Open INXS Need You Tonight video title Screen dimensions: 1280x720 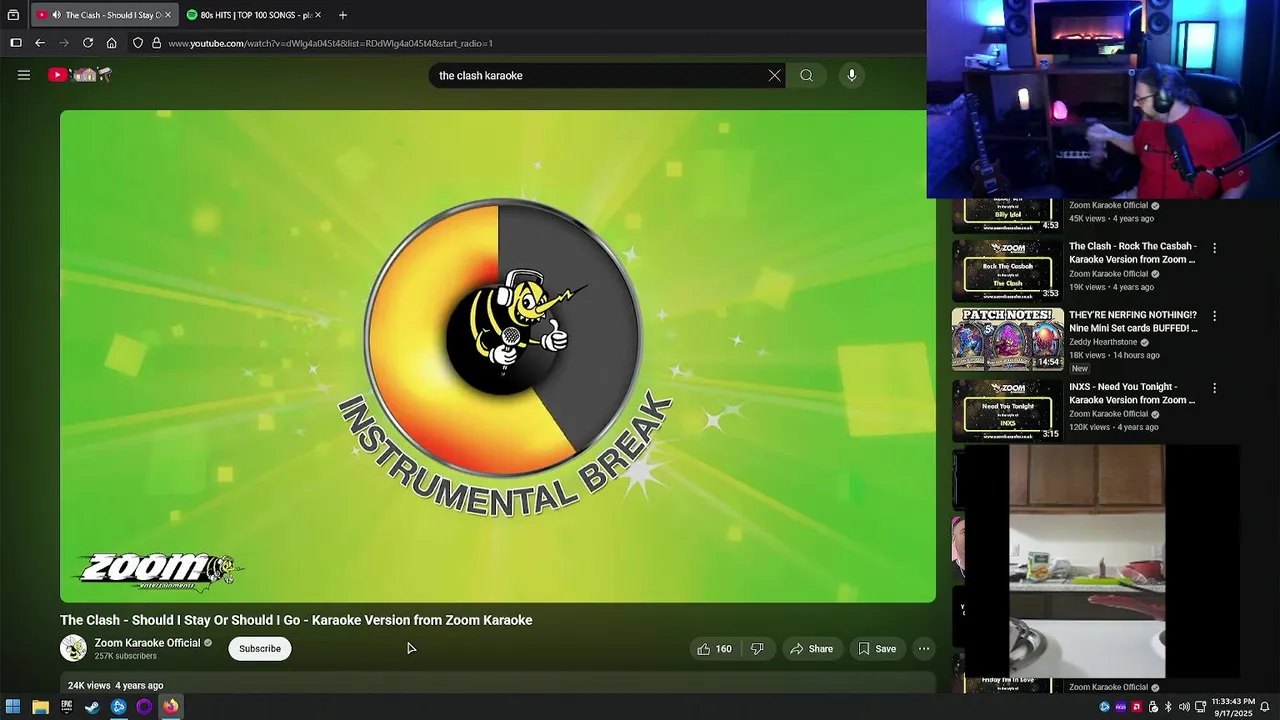(x=1132, y=393)
